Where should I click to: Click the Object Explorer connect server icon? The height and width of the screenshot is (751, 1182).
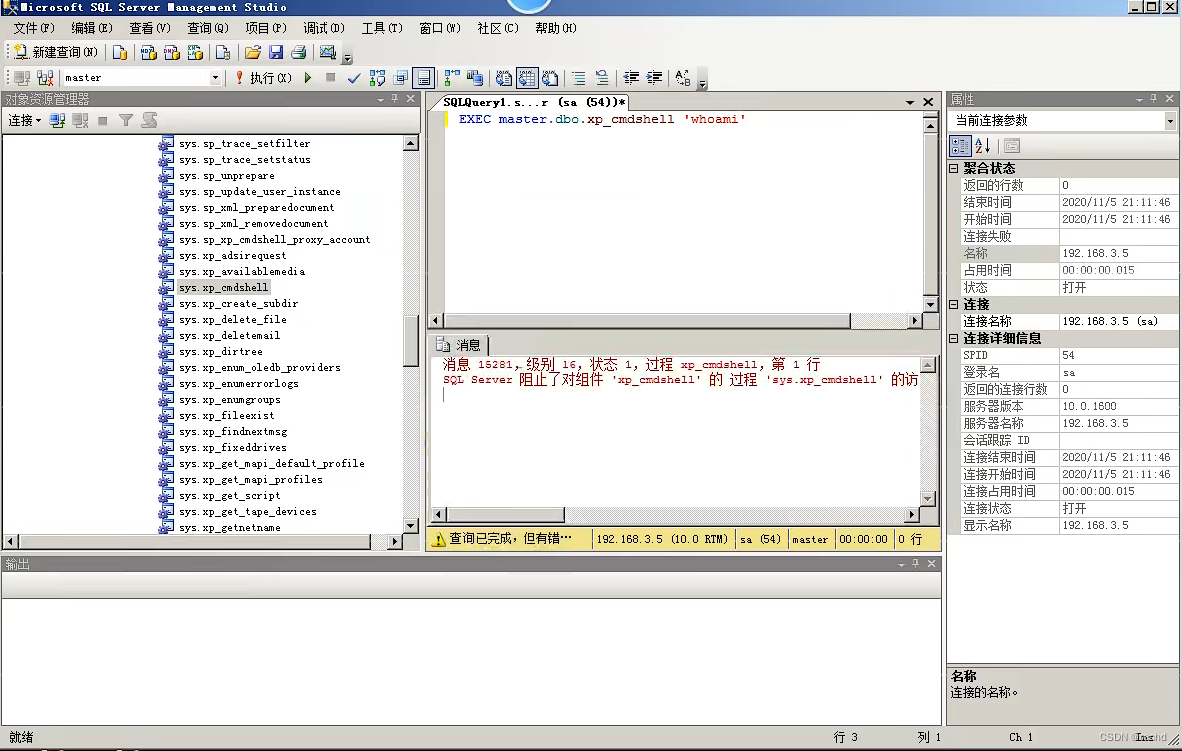click(x=57, y=121)
